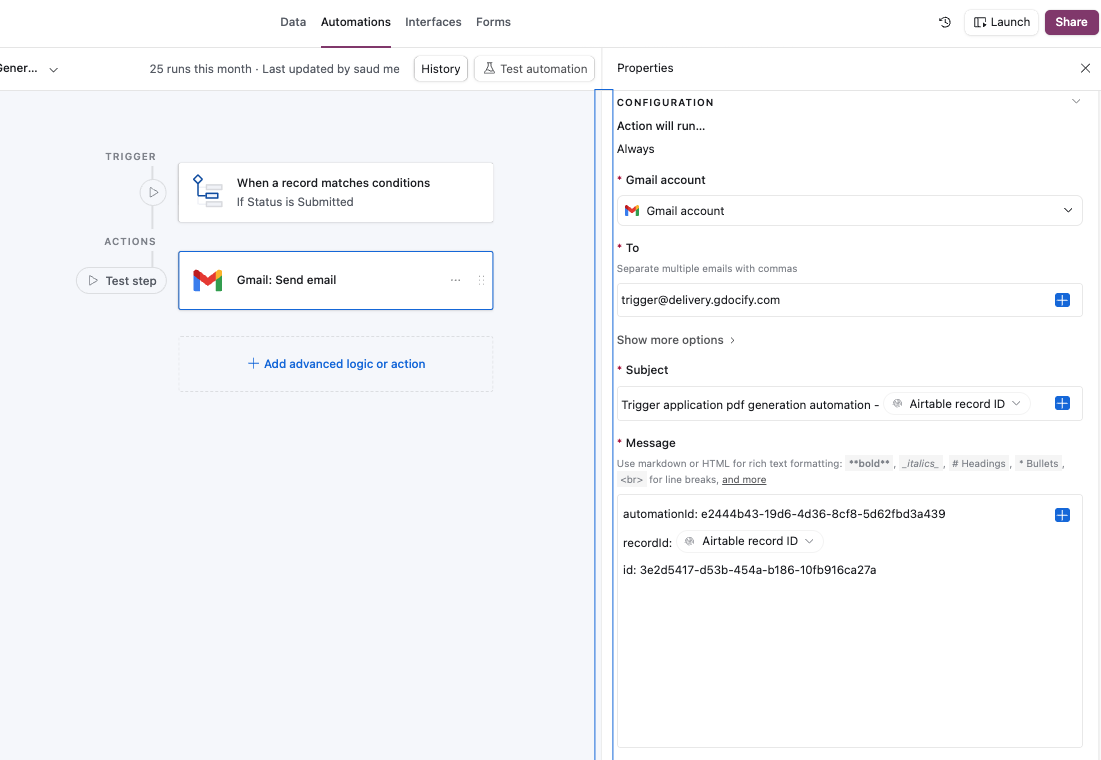1101x760 pixels.
Task: Open the Forms tab
Action: (x=493, y=22)
